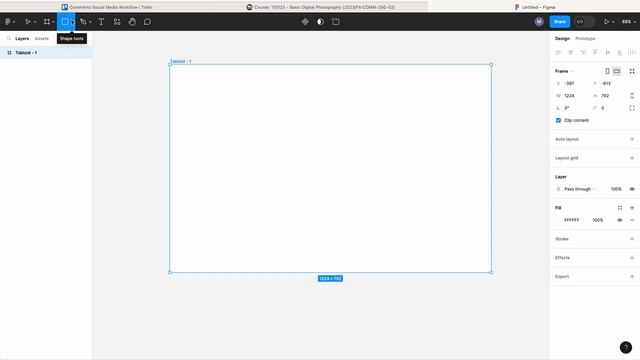The width and height of the screenshot is (640, 360).
Task: Click the Align top icon
Action: click(x=595, y=52)
